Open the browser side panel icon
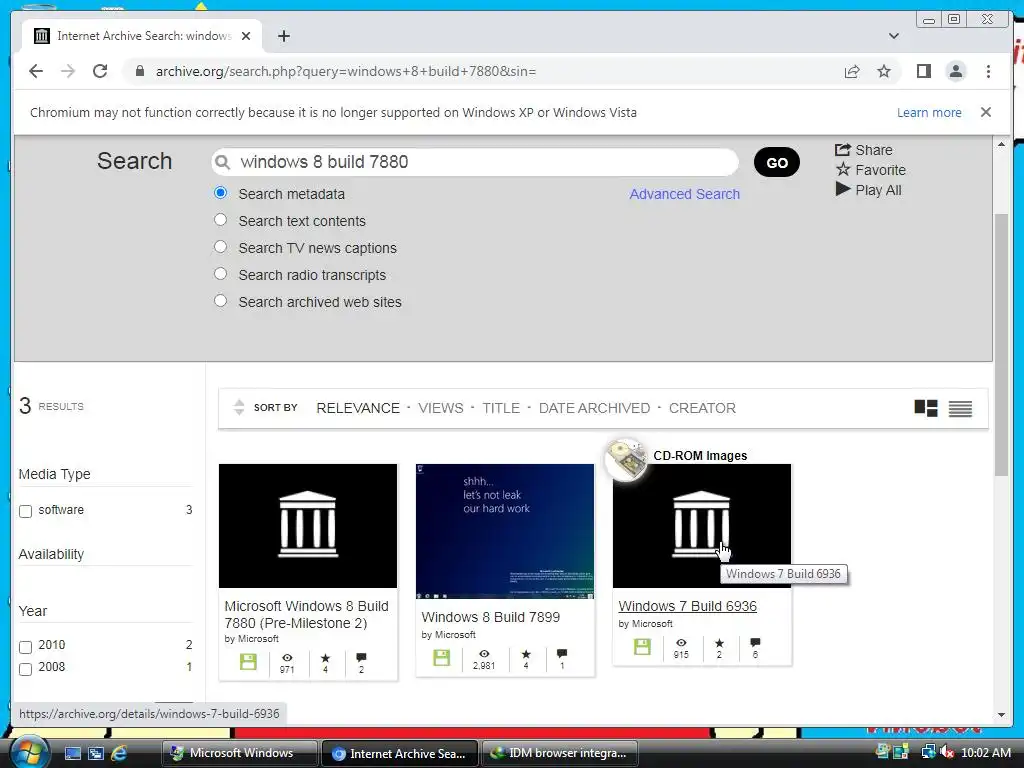1024x768 pixels. [x=923, y=71]
